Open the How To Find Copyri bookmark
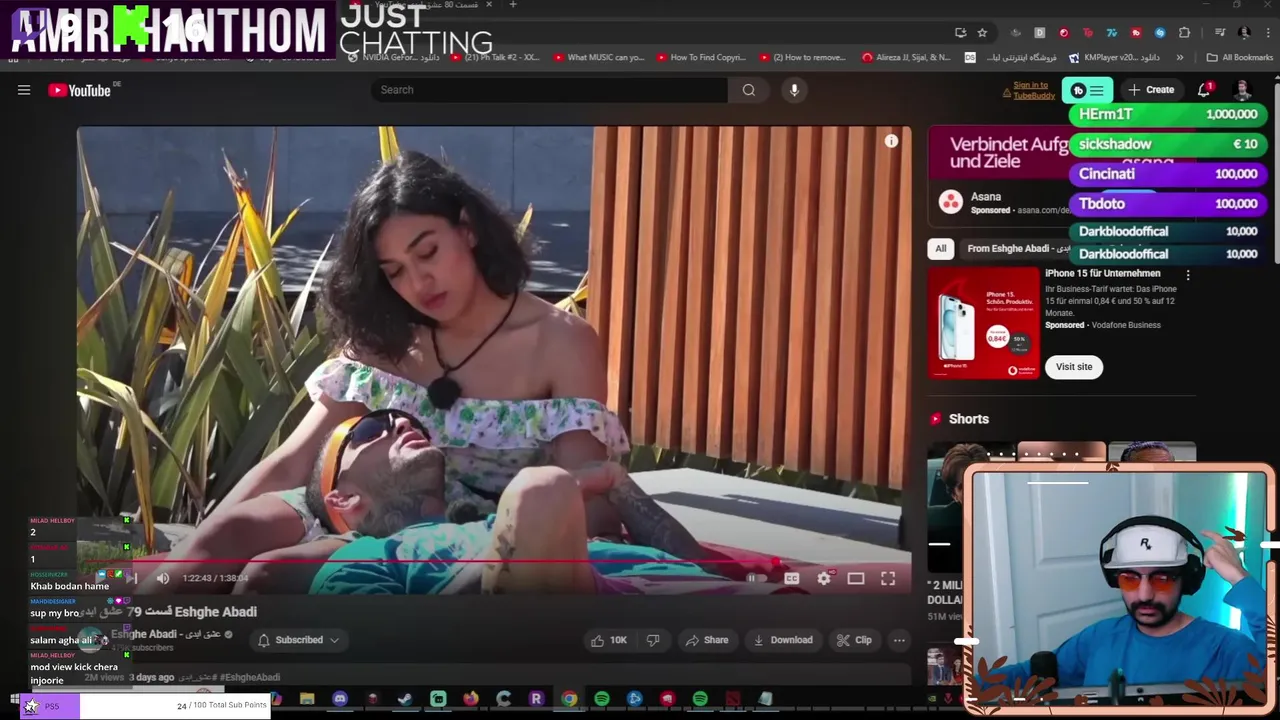Screen dimensions: 1280x720 point(701,57)
